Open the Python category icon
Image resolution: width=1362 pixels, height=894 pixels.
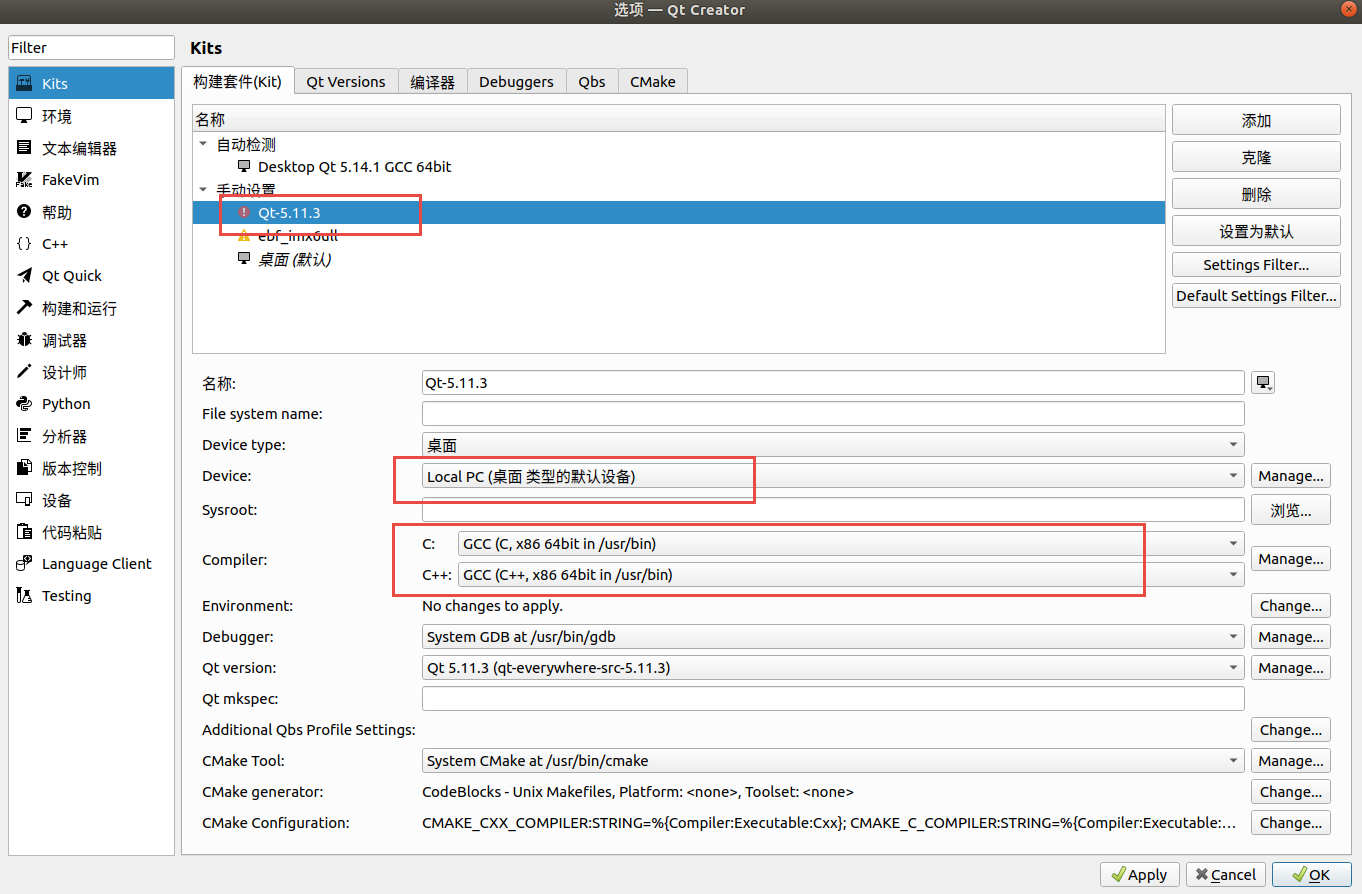[x=25, y=404]
